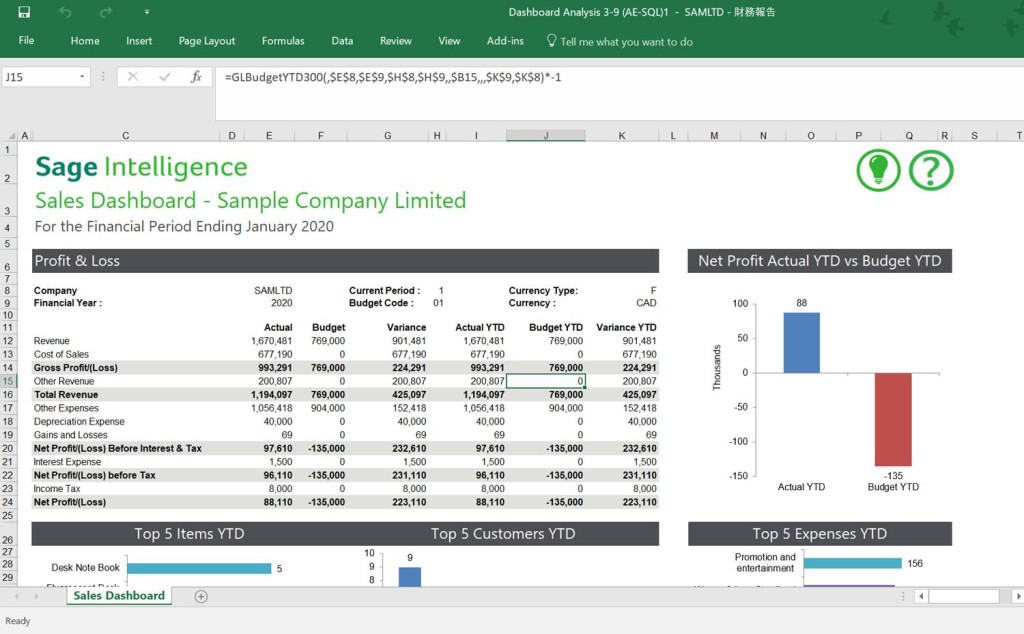Viewport: 1024px width, 634px height.
Task: Click the New Sheet plus icon
Action: (x=201, y=596)
